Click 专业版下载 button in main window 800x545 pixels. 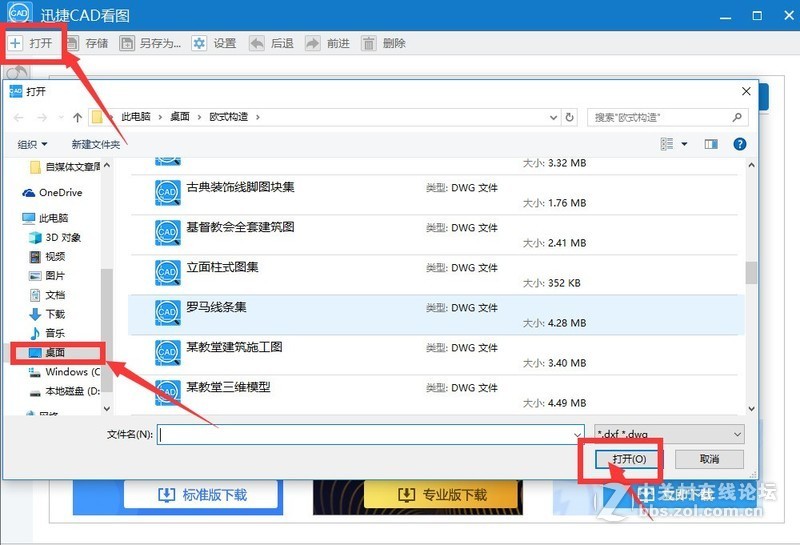tap(441, 494)
